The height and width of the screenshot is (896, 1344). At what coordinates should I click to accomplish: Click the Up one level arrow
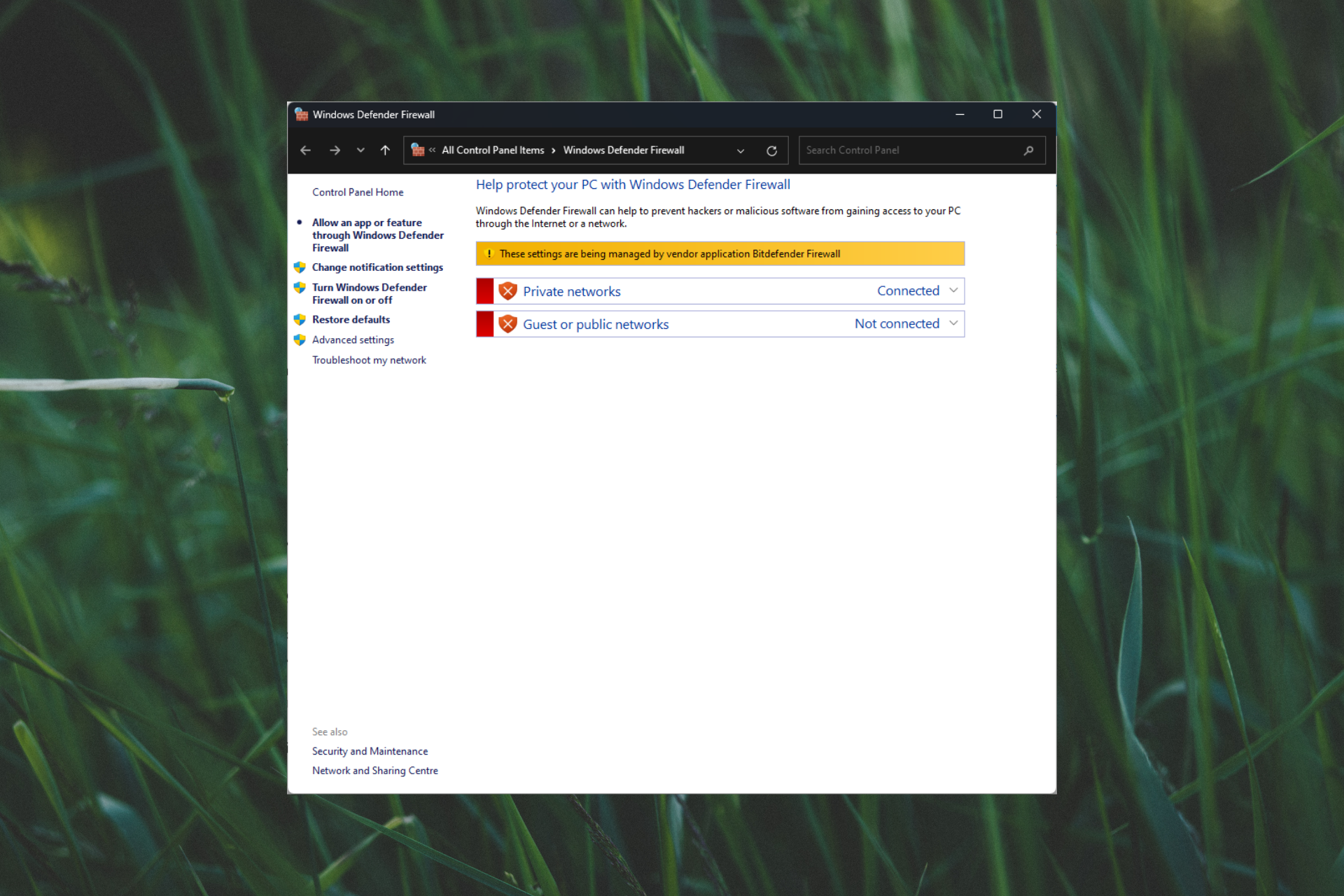pos(385,150)
